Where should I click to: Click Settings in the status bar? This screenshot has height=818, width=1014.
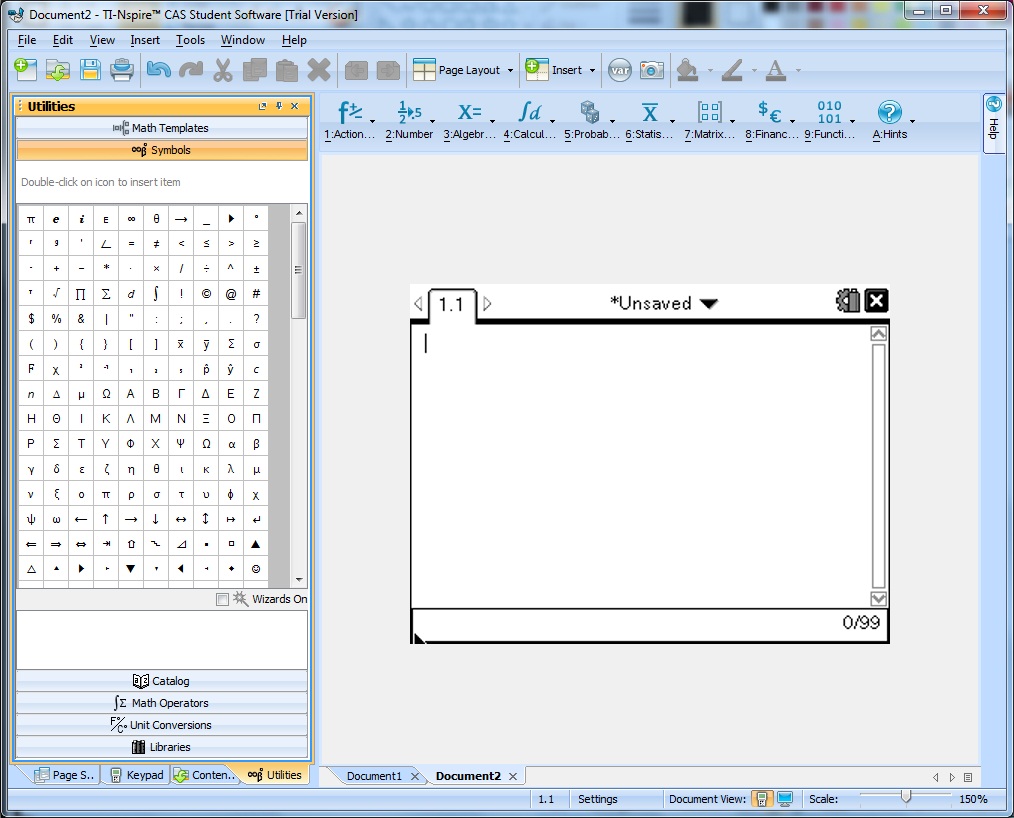coord(597,799)
